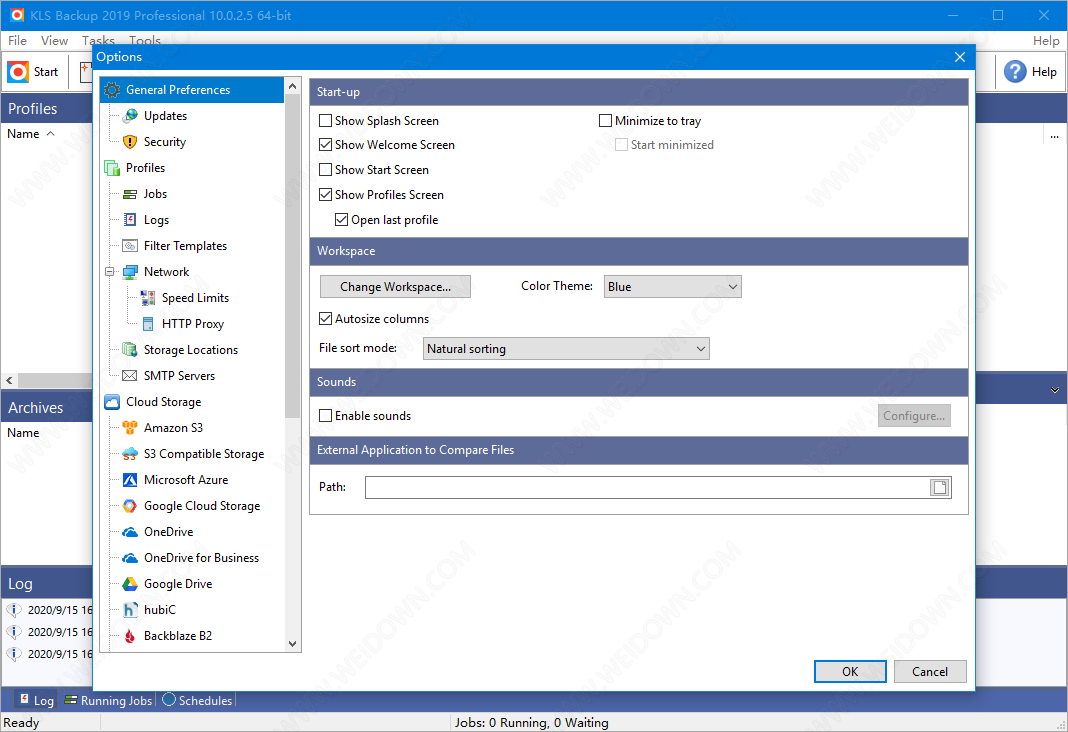The height and width of the screenshot is (732, 1068).
Task: Open the Help menu
Action: (x=1046, y=40)
